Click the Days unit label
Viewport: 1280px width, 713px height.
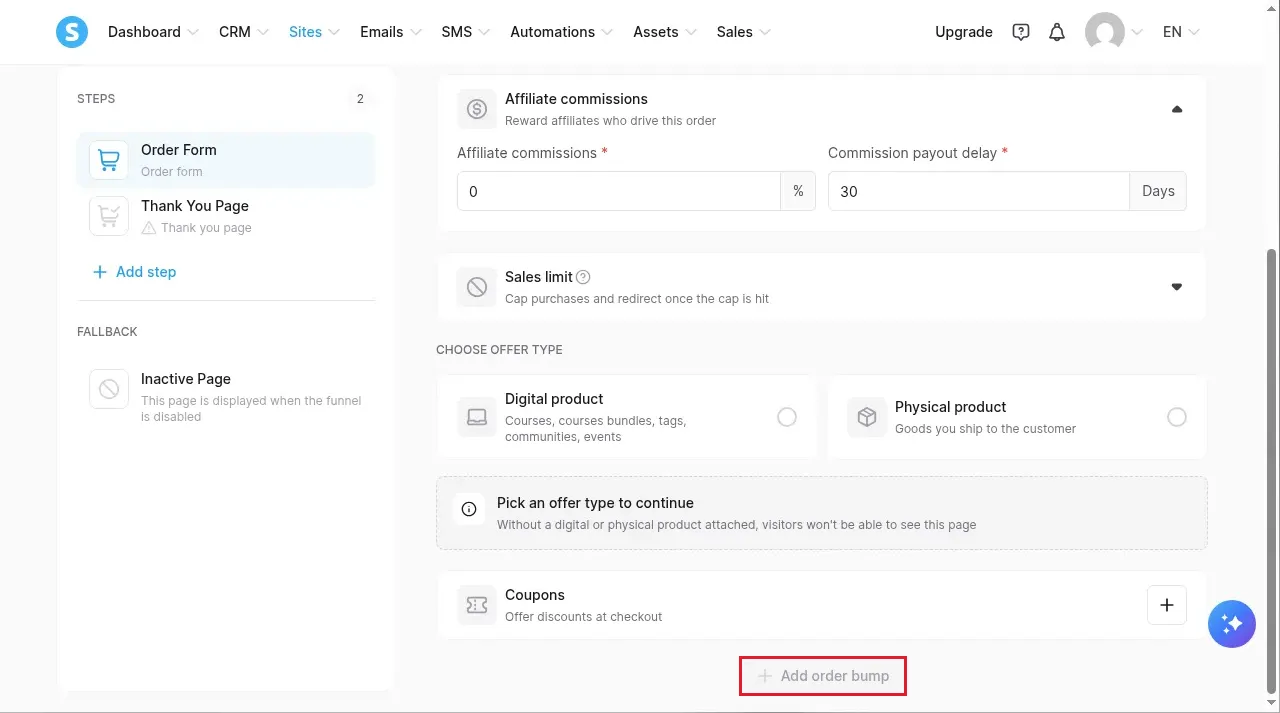[x=1158, y=191]
